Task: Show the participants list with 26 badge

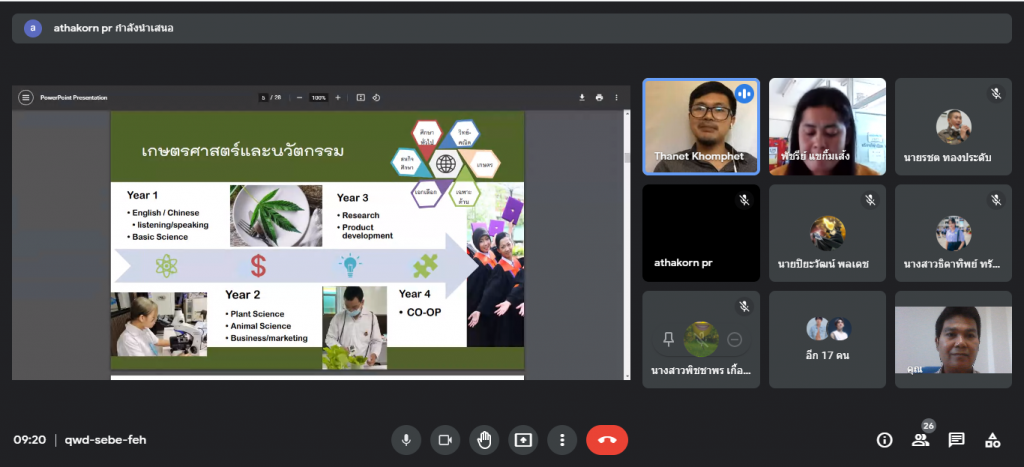Action: [920, 439]
